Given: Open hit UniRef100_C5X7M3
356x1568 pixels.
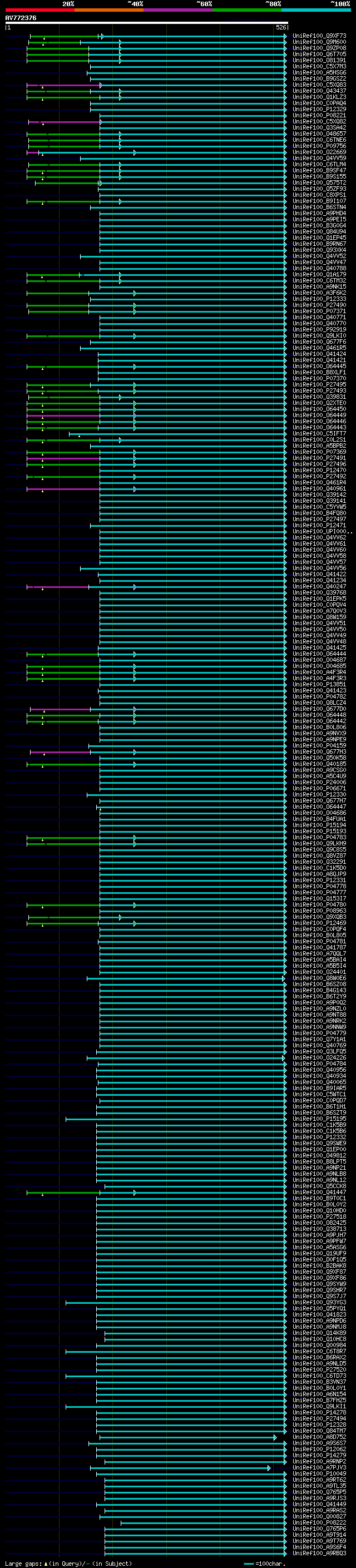Looking at the screenshot, I should (x=319, y=66).
